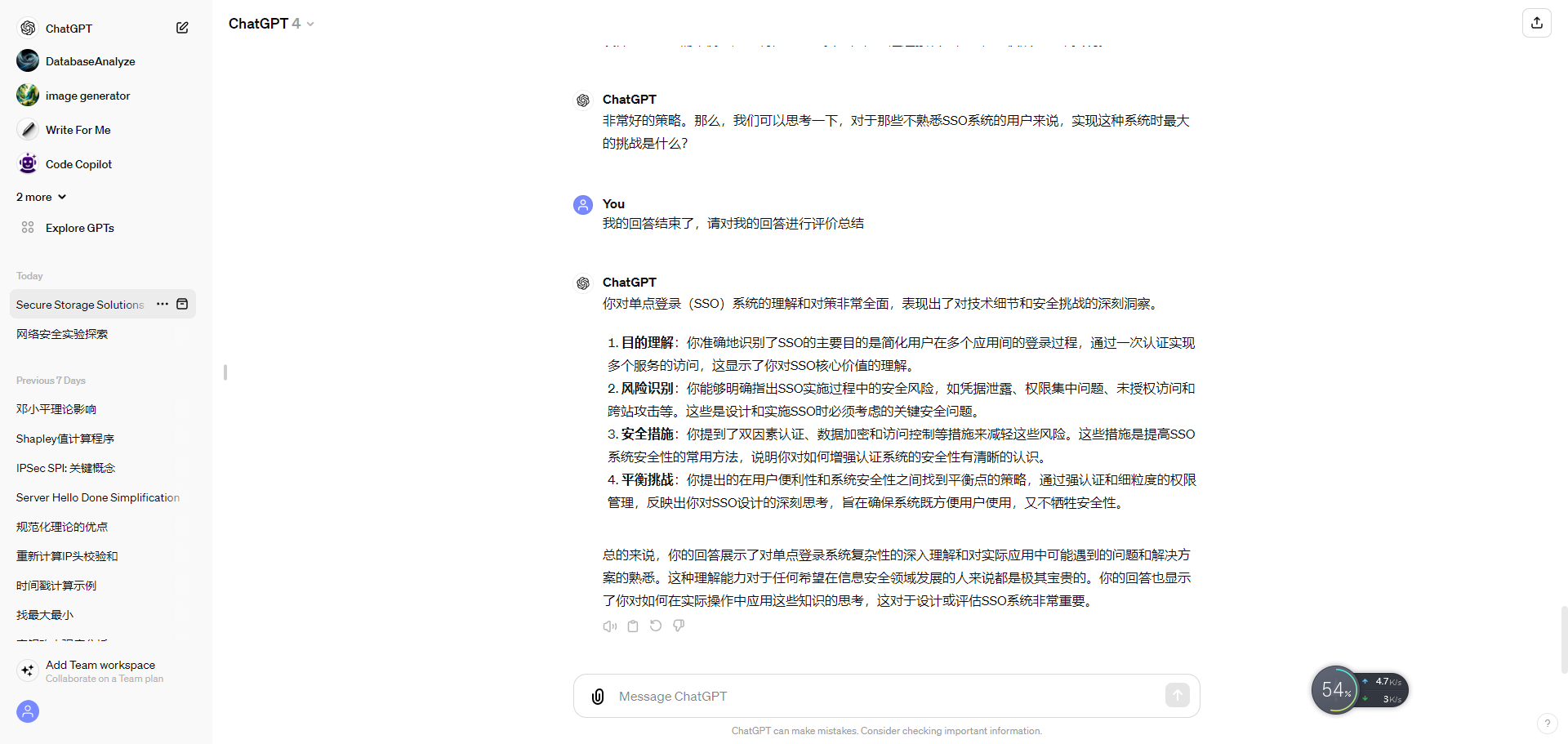Click the Add Team workspace sparkle icon
Image resolution: width=1568 pixels, height=744 pixels.
pos(28,670)
